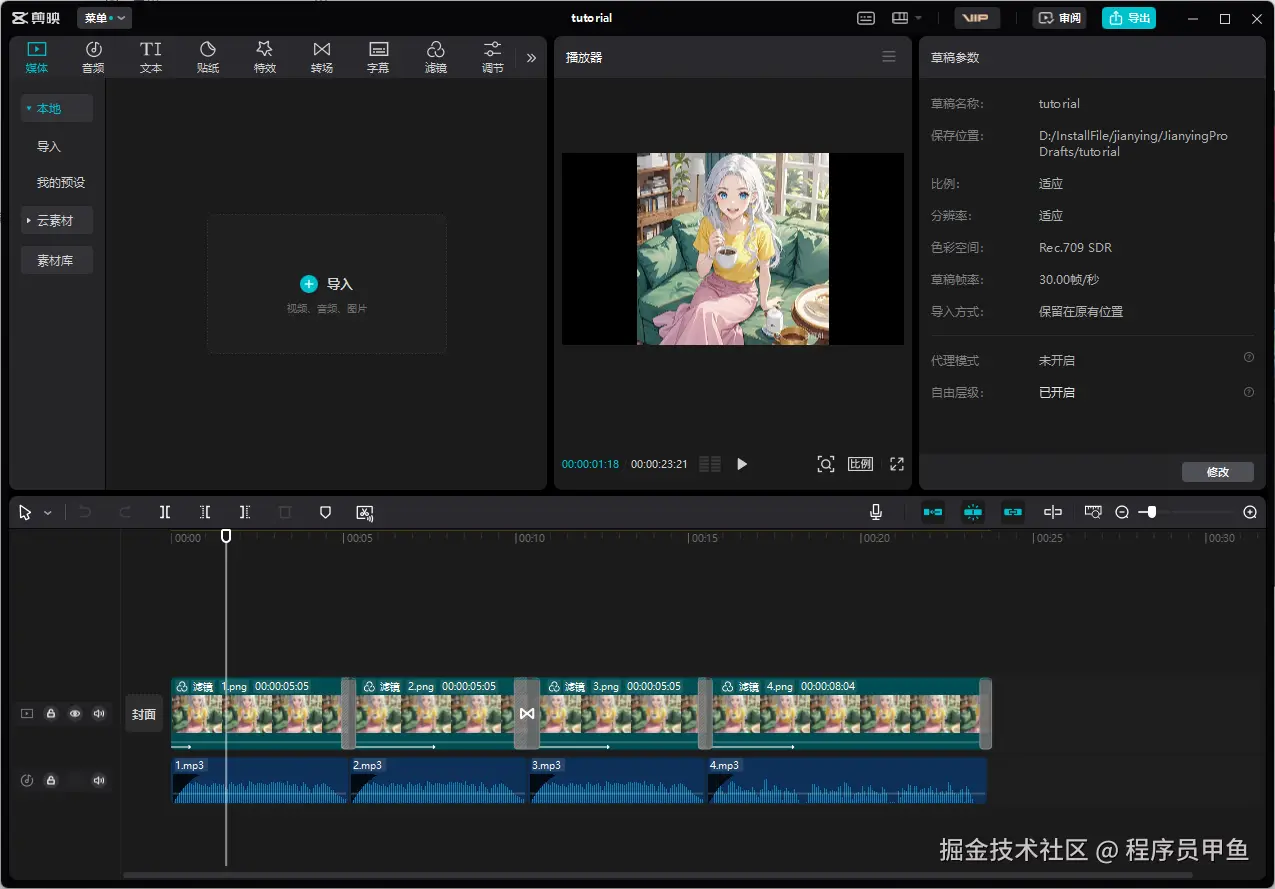The image size is (1275, 889).
Task: Switch to the 音频 tab
Action: point(93,57)
